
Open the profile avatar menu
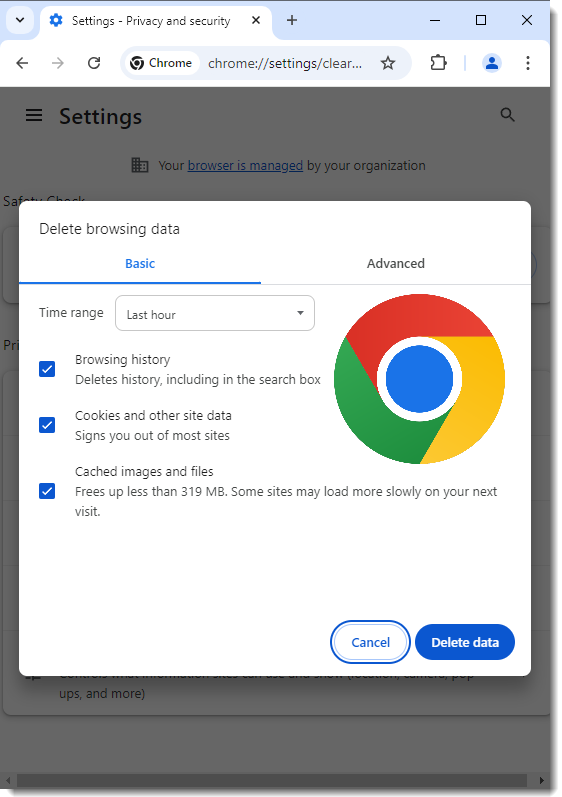point(491,63)
